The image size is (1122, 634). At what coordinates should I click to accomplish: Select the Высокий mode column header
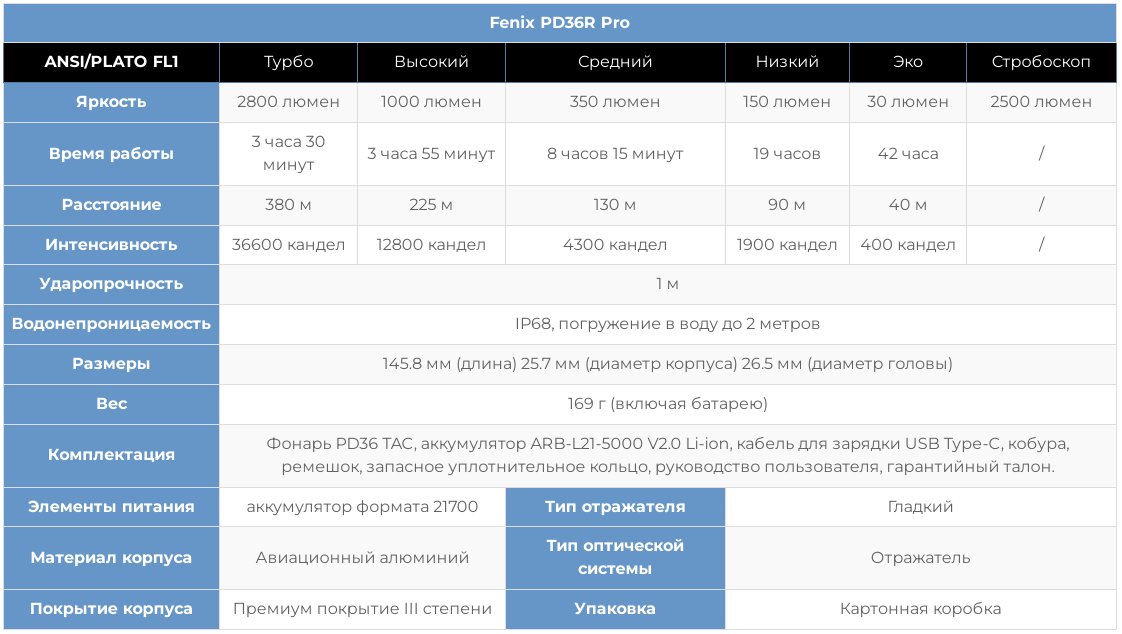(431, 62)
